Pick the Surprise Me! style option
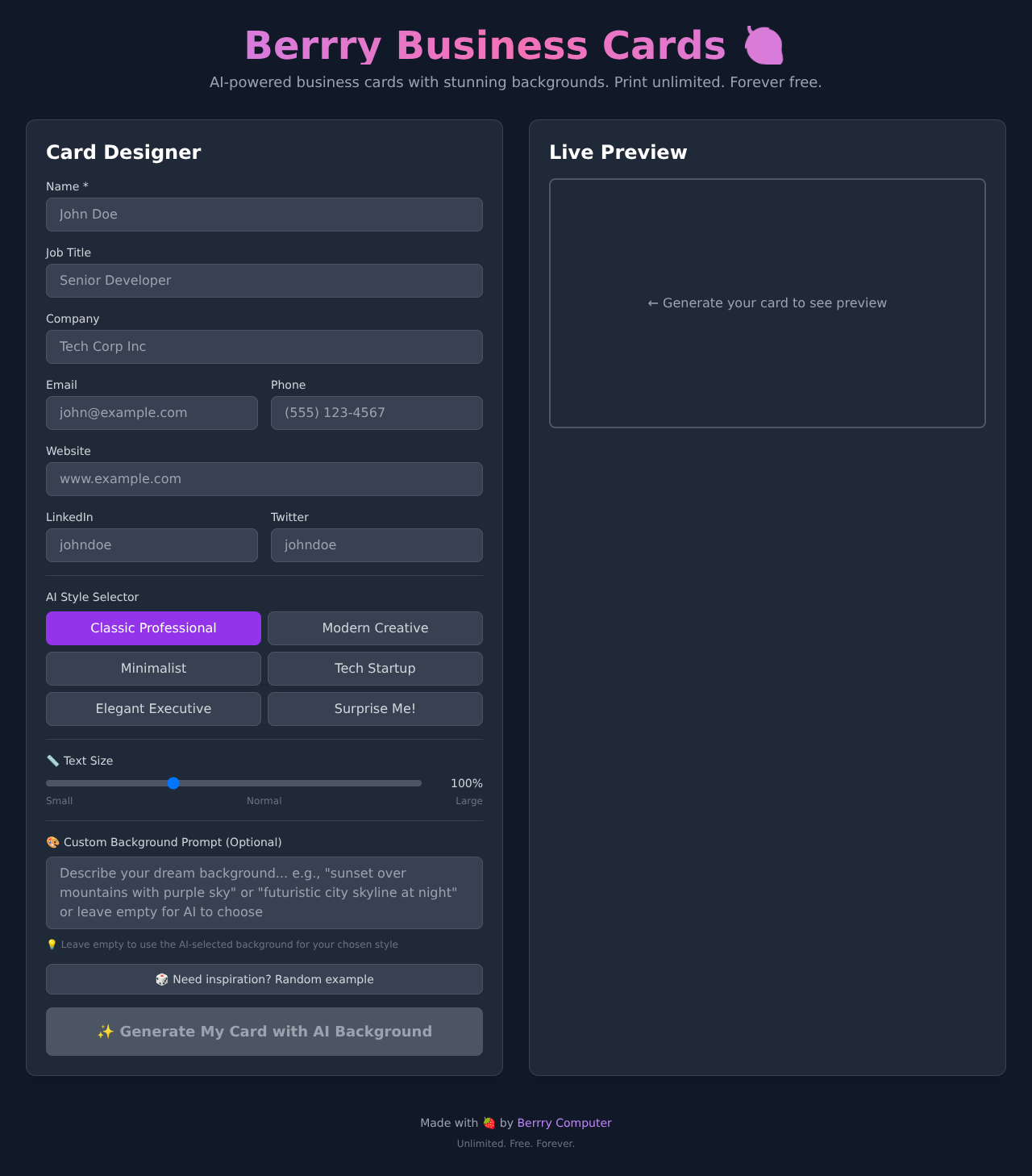 pyautogui.click(x=375, y=708)
